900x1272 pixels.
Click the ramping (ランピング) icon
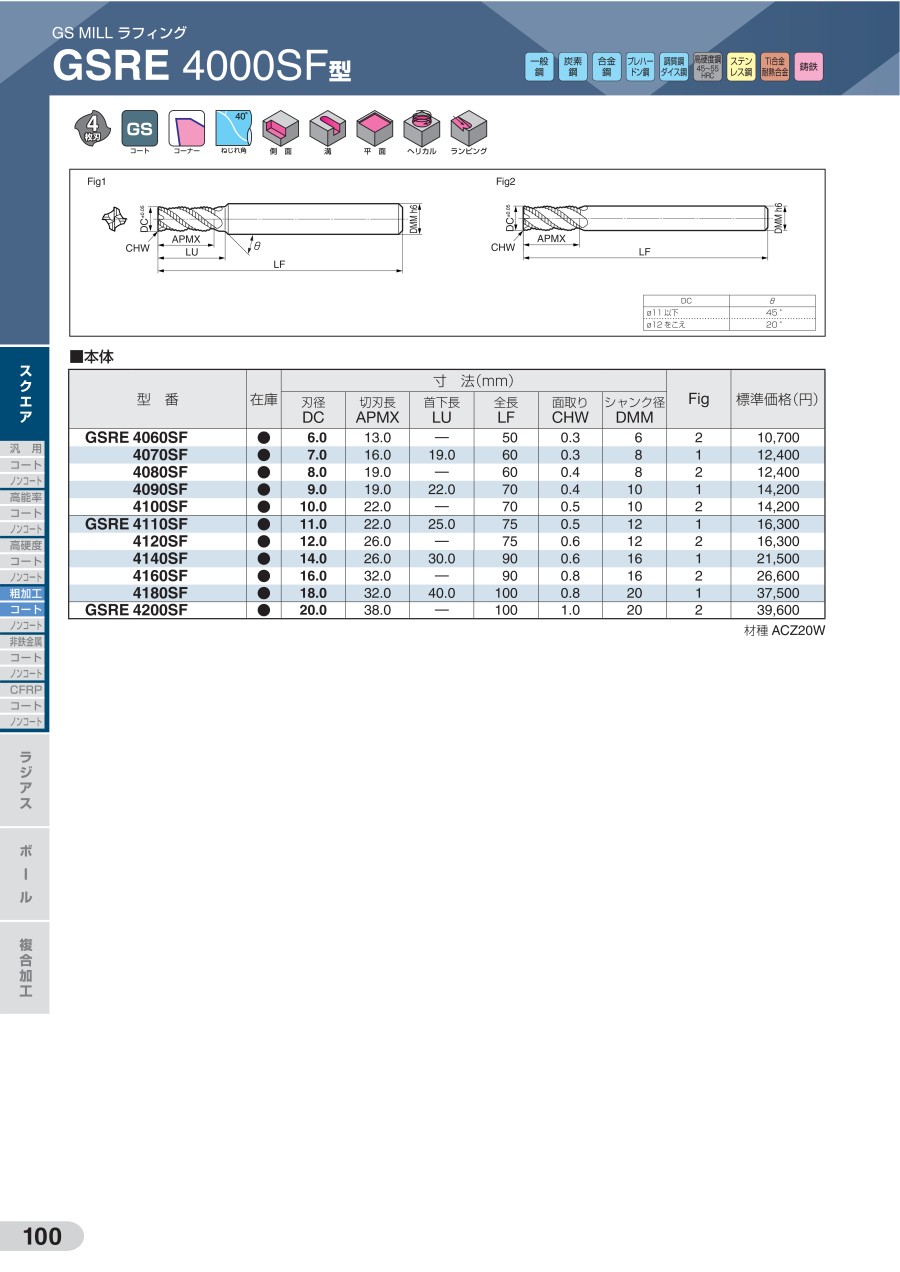click(468, 128)
